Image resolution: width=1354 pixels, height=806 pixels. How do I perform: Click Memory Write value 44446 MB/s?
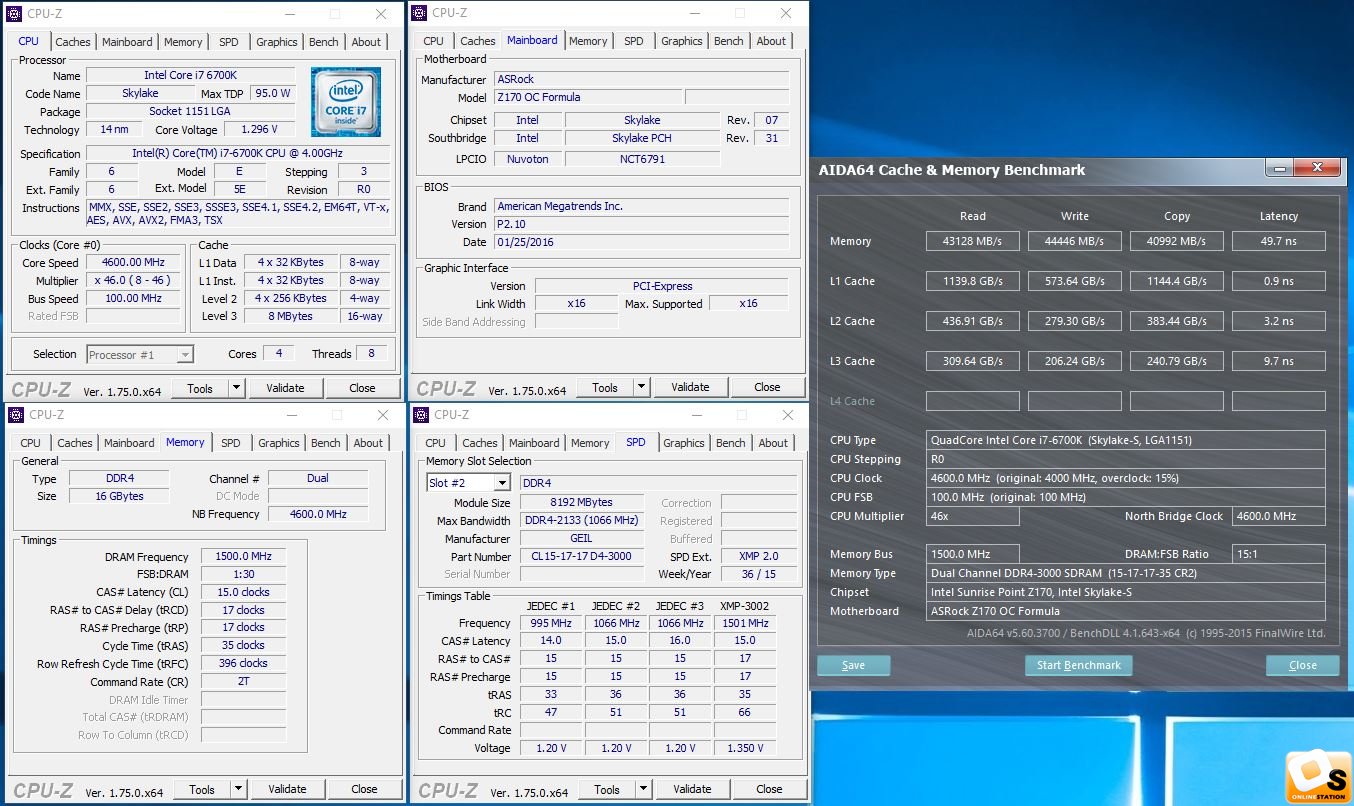[x=1075, y=241]
